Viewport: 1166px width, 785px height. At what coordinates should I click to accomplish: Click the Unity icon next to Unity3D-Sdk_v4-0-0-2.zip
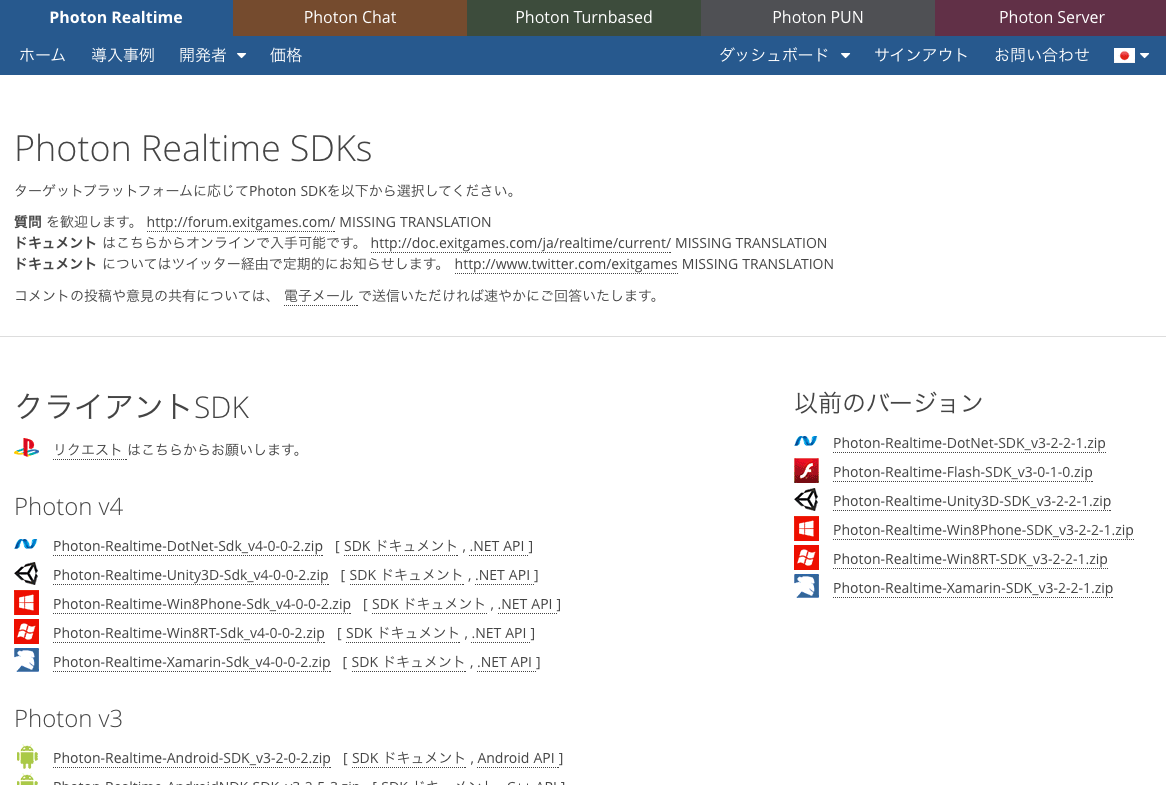coord(26,574)
